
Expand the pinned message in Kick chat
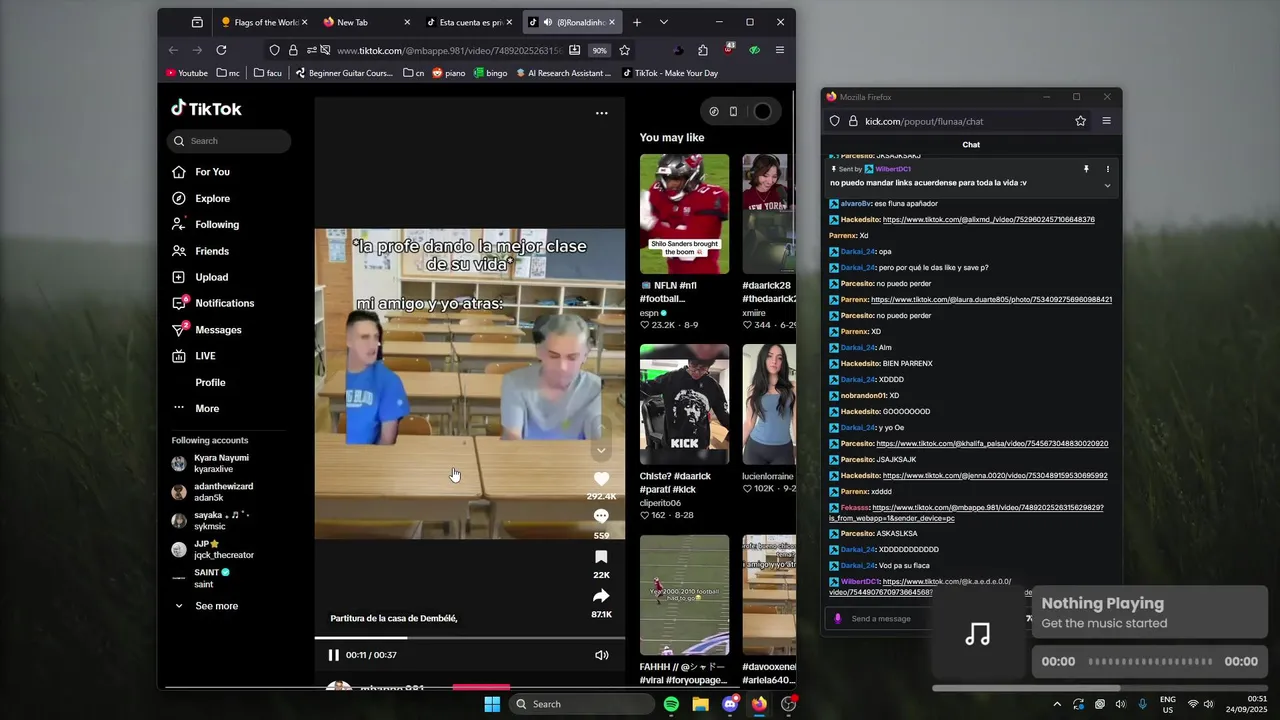[1107, 185]
